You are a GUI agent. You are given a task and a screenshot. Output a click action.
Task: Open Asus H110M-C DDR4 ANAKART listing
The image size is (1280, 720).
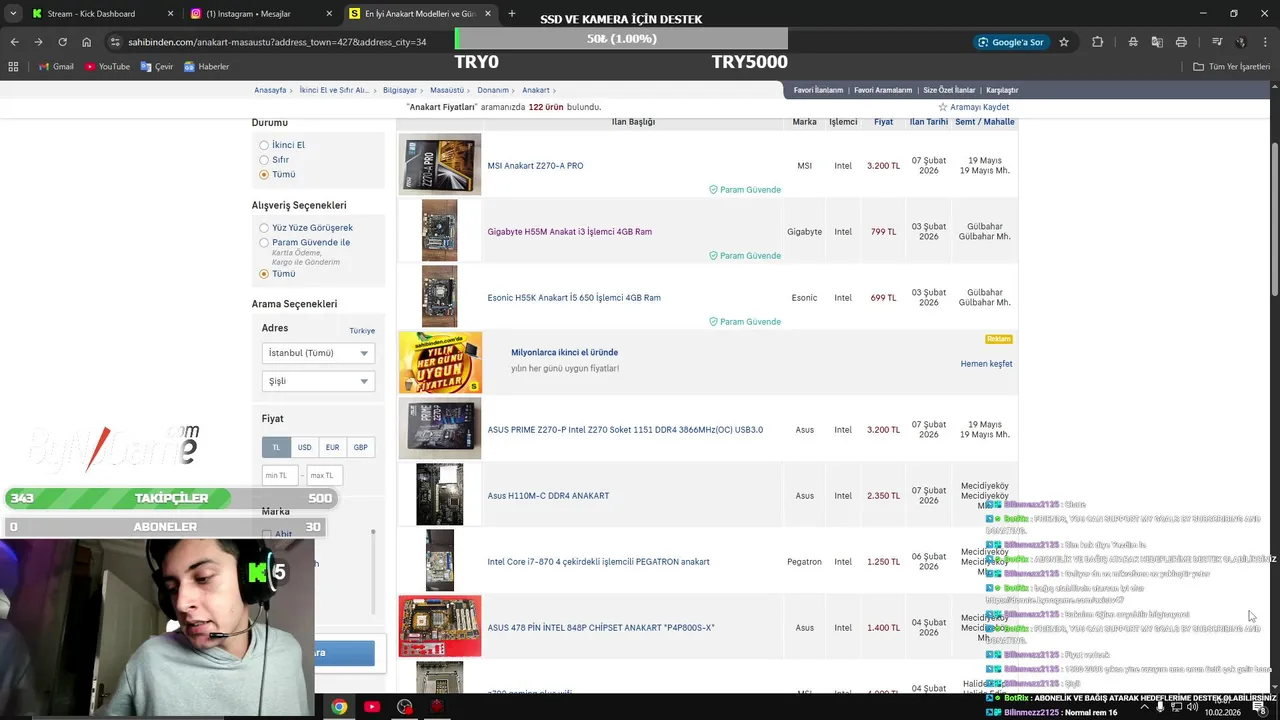(x=548, y=496)
